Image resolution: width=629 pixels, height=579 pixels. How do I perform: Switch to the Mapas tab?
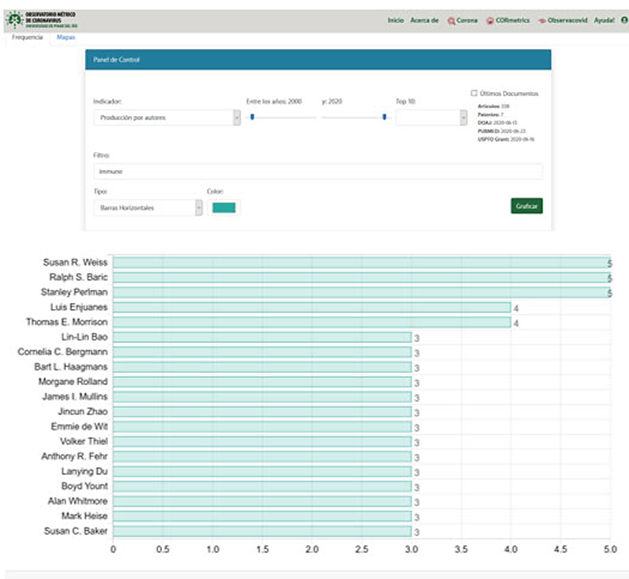[66, 37]
